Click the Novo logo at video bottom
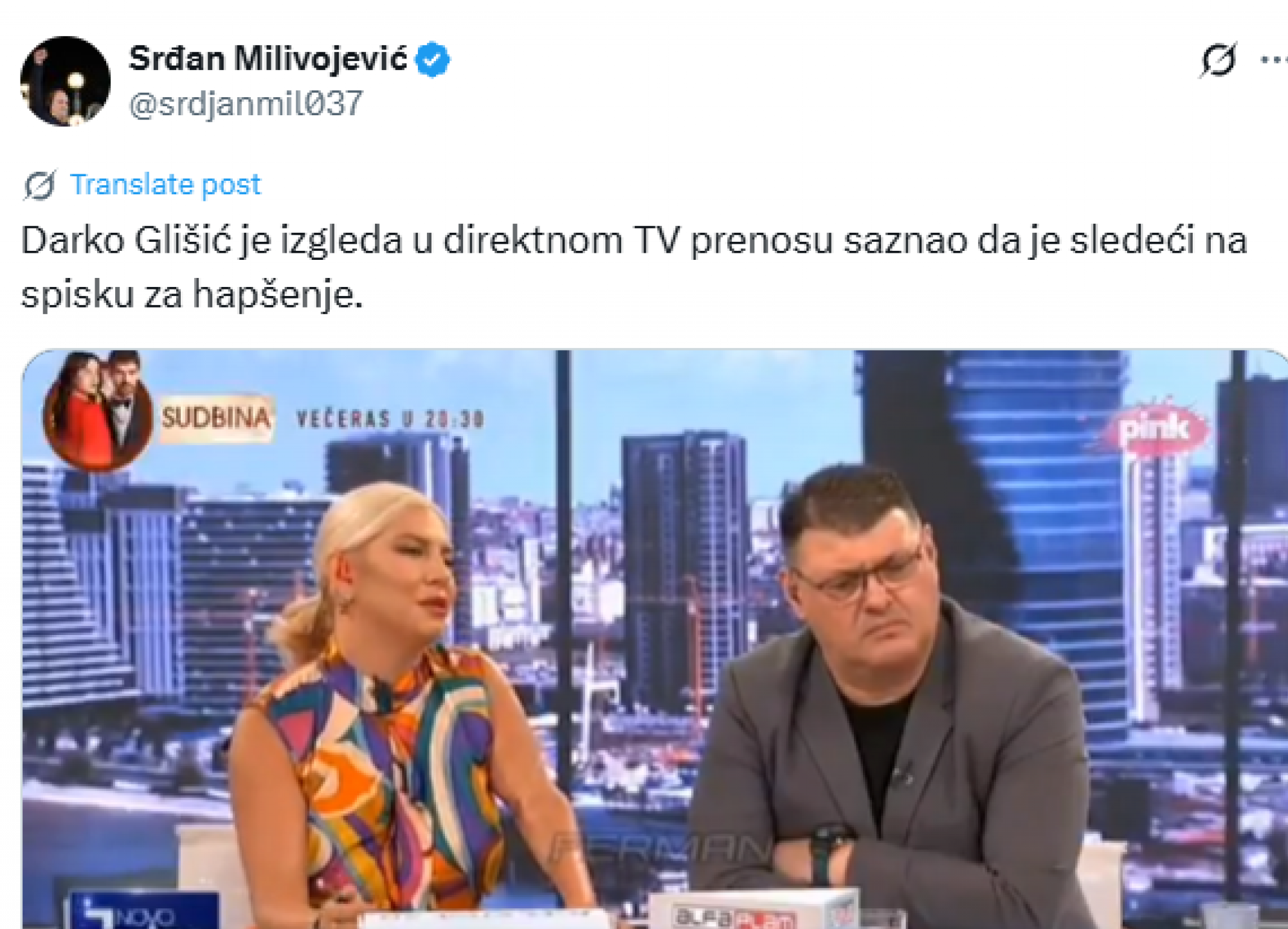The width and height of the screenshot is (1288, 929). click(143, 912)
